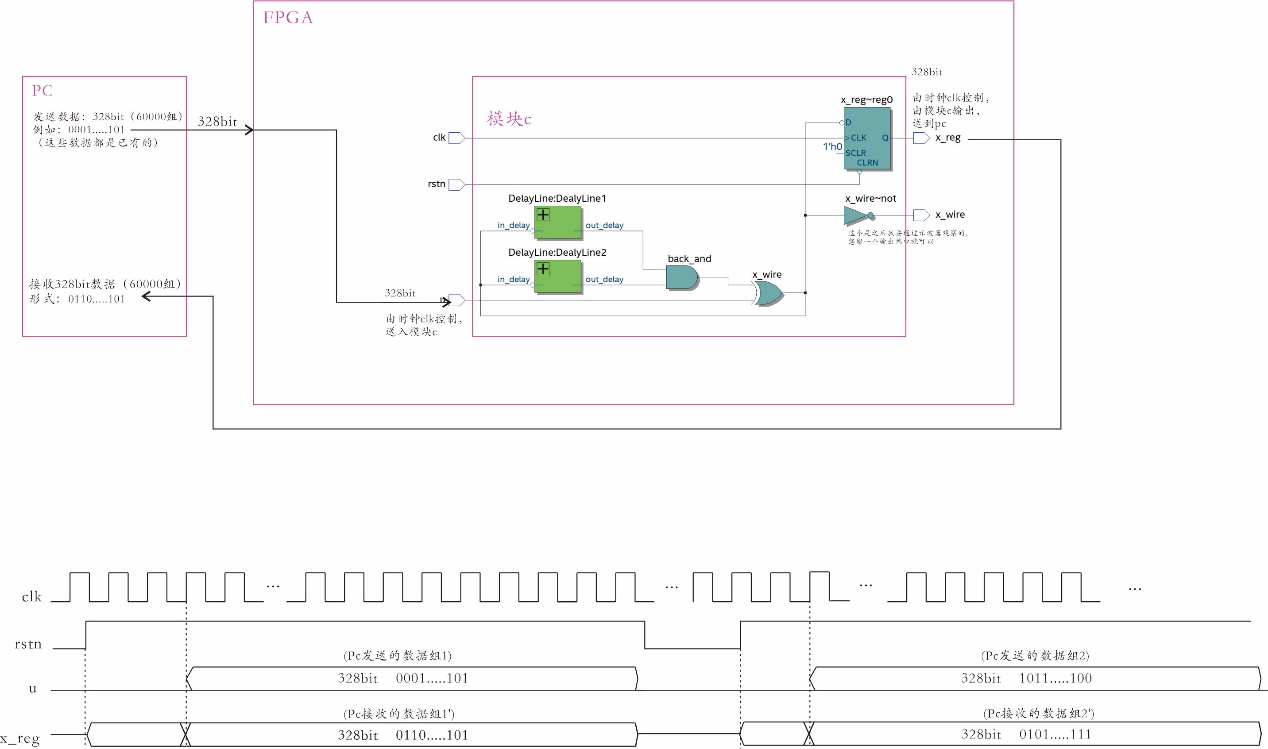Viewport: 1268px width, 749px height.
Task: Click the out_delay pin of DealyLine2
Action: pyautogui.click(x=605, y=279)
